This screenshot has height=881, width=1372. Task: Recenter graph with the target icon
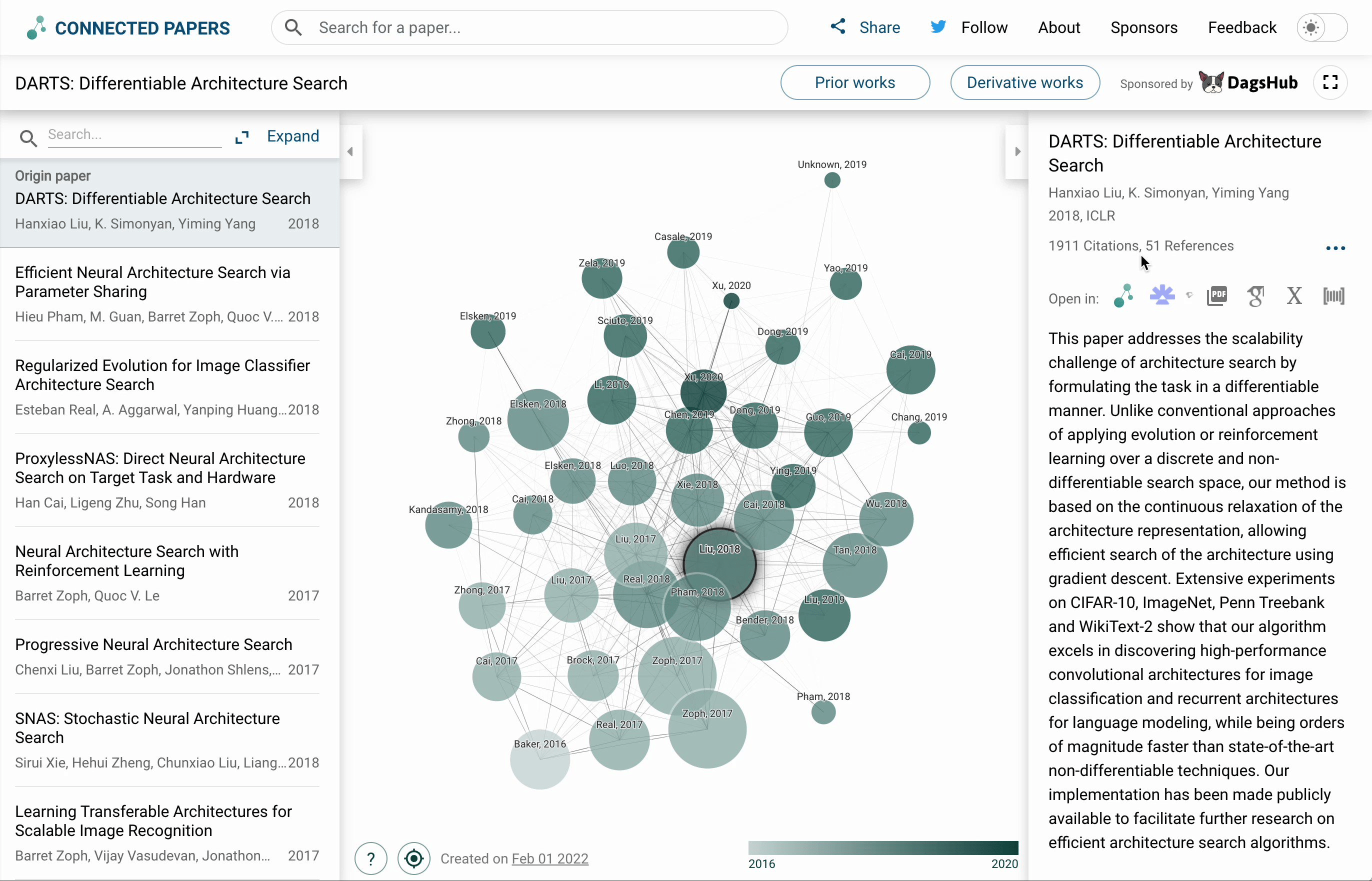[x=413, y=858]
